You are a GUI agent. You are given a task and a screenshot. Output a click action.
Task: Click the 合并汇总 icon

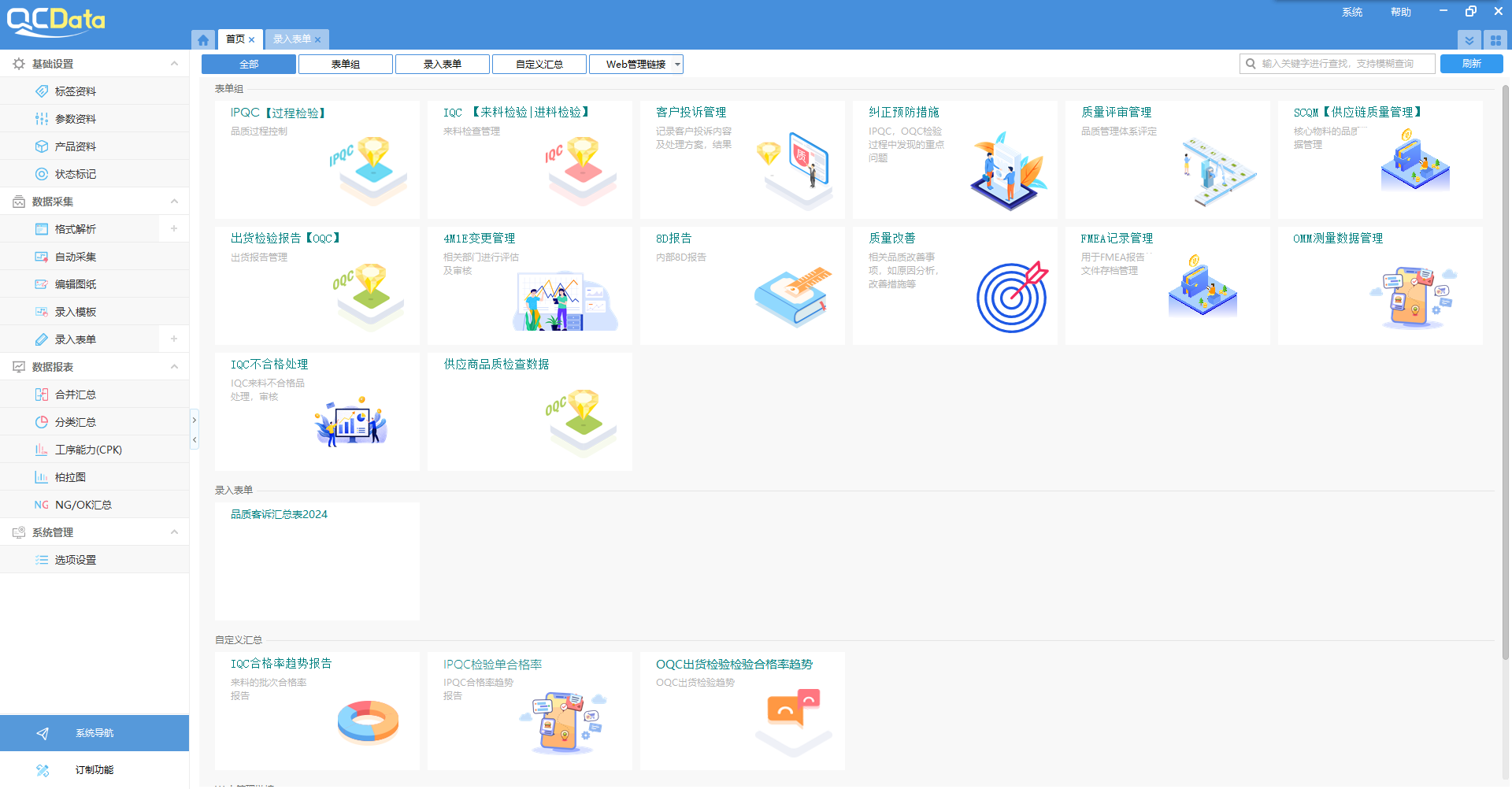pos(42,394)
